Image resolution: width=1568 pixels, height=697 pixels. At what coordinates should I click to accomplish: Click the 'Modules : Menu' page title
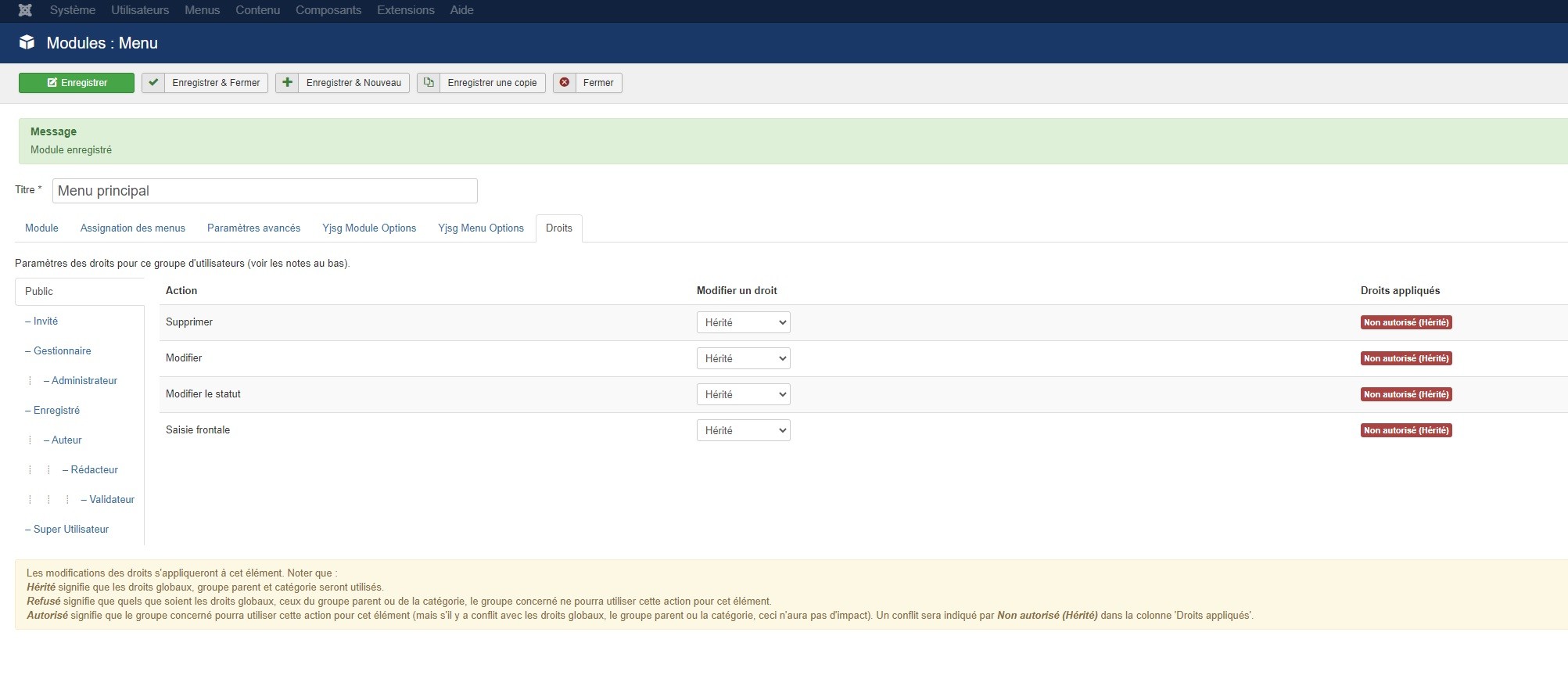point(102,43)
